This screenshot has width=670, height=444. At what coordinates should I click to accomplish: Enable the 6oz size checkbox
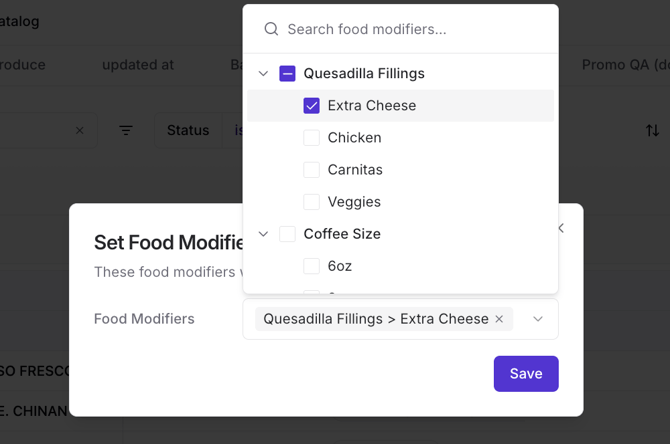[x=312, y=265]
